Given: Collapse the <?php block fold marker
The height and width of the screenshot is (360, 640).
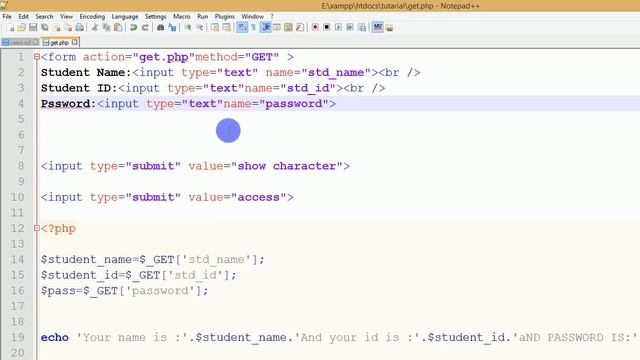Looking at the screenshot, I should [x=37, y=228].
